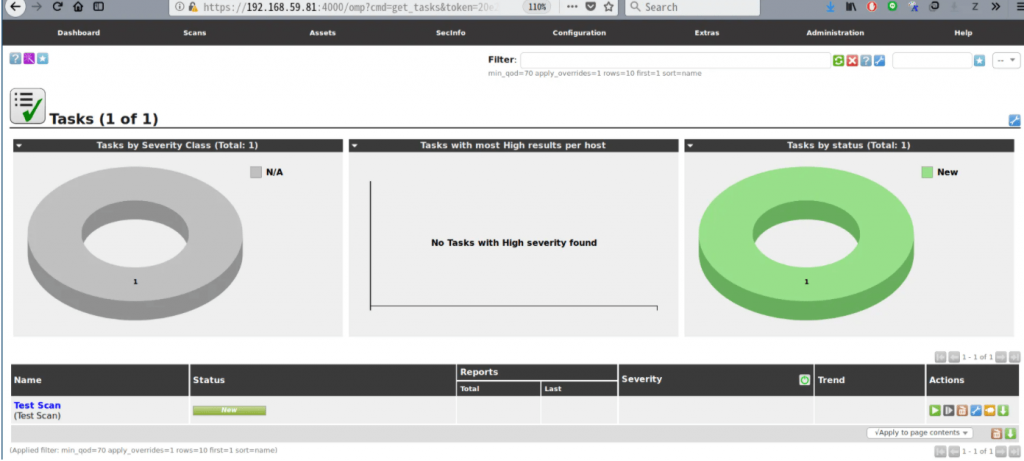The image size is (1024, 461).
Task: Click the dashboard wrench icon beside the Tasks heading
Action: coord(1014,120)
